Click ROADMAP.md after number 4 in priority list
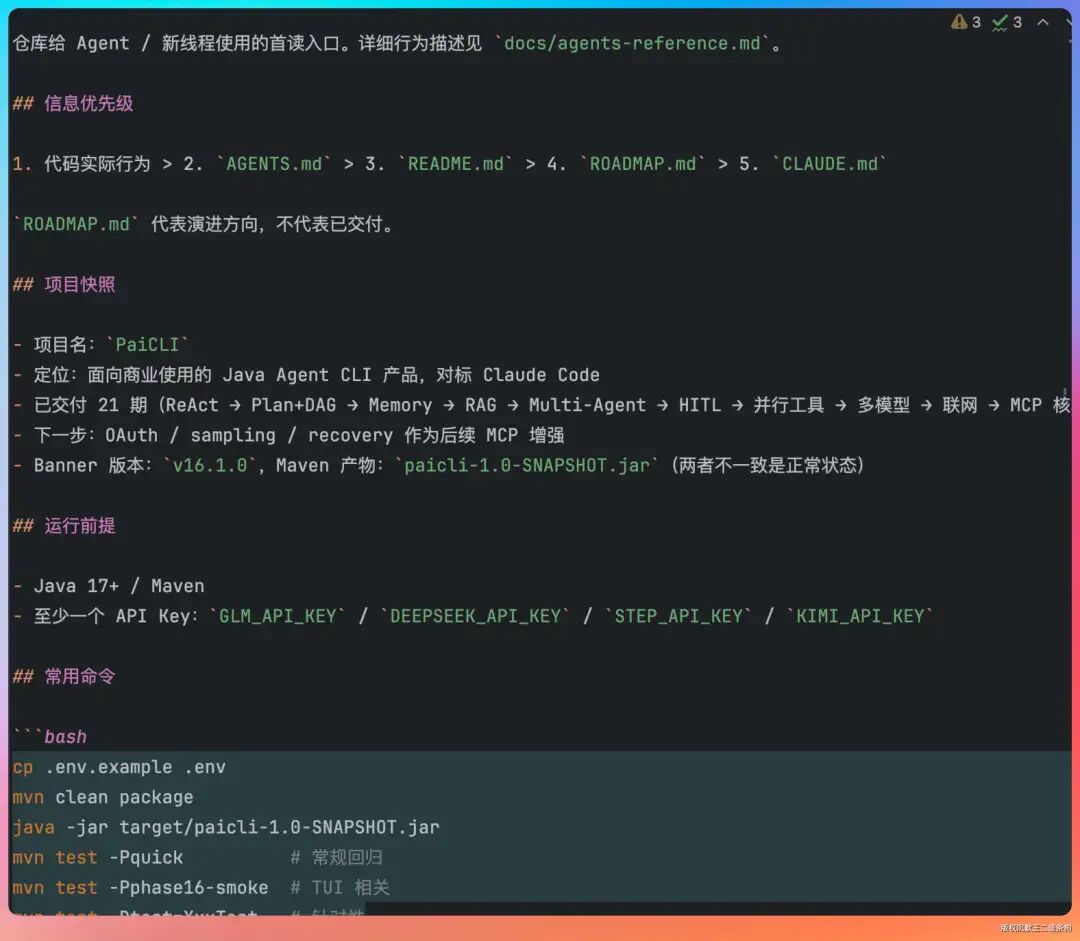The width and height of the screenshot is (1080, 941). [x=642, y=164]
